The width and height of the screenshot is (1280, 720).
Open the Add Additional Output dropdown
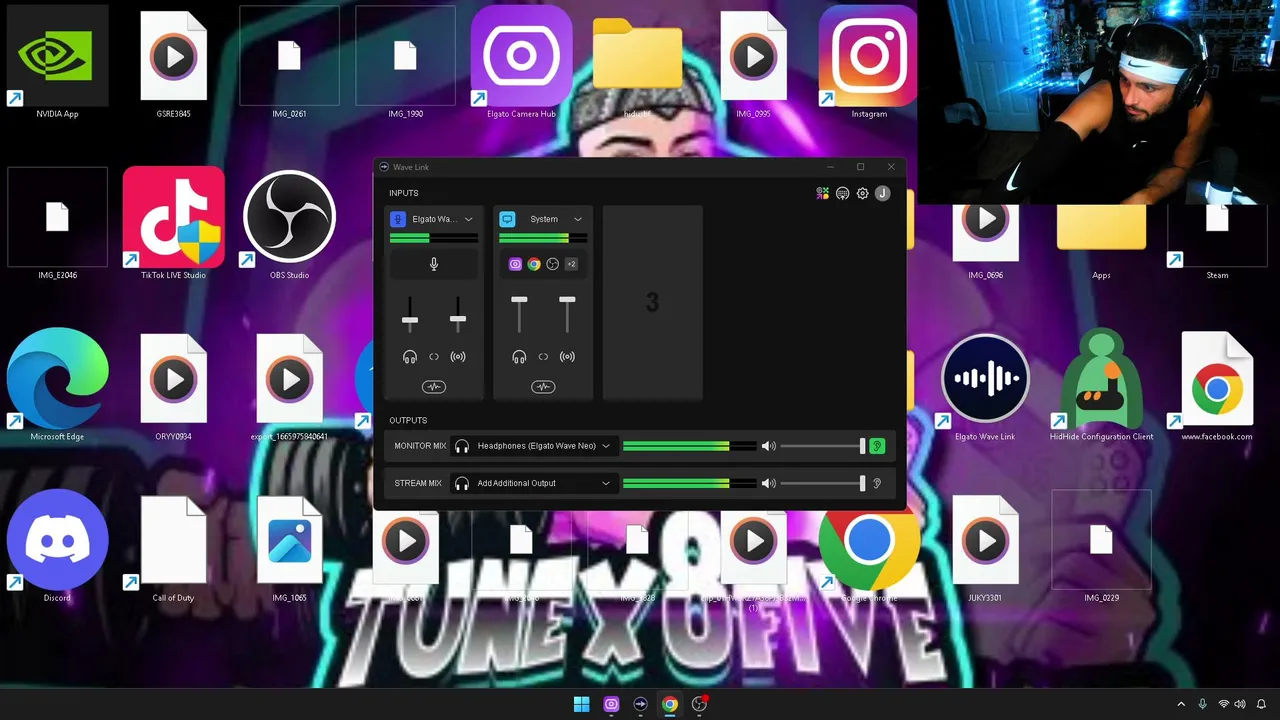point(532,483)
